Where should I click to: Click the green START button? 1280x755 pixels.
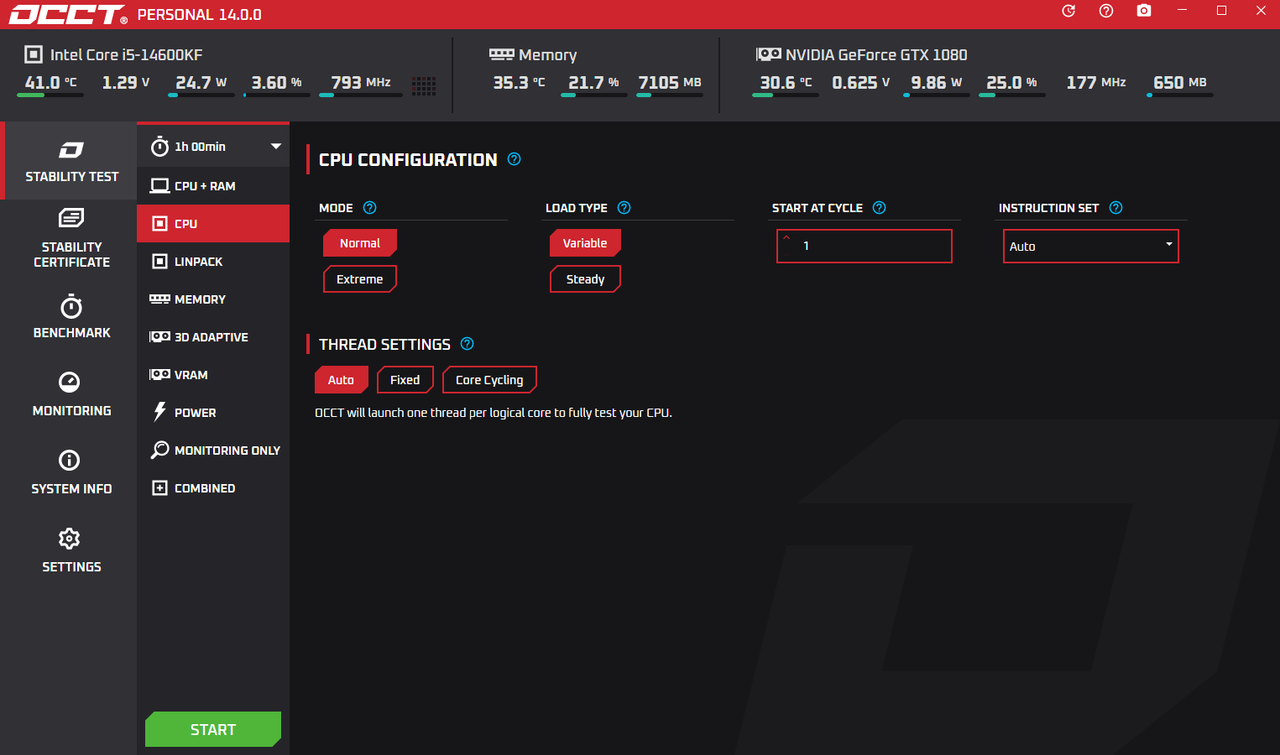click(x=213, y=730)
